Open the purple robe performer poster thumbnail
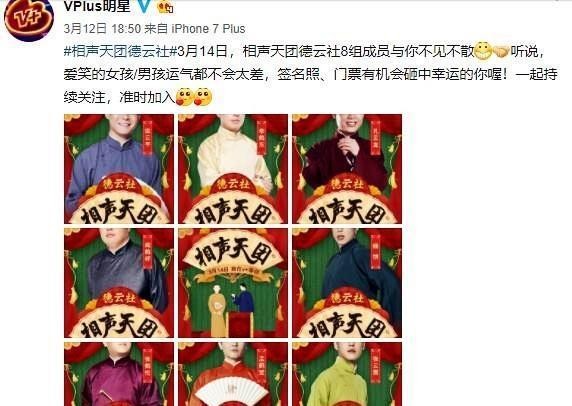 point(119,374)
